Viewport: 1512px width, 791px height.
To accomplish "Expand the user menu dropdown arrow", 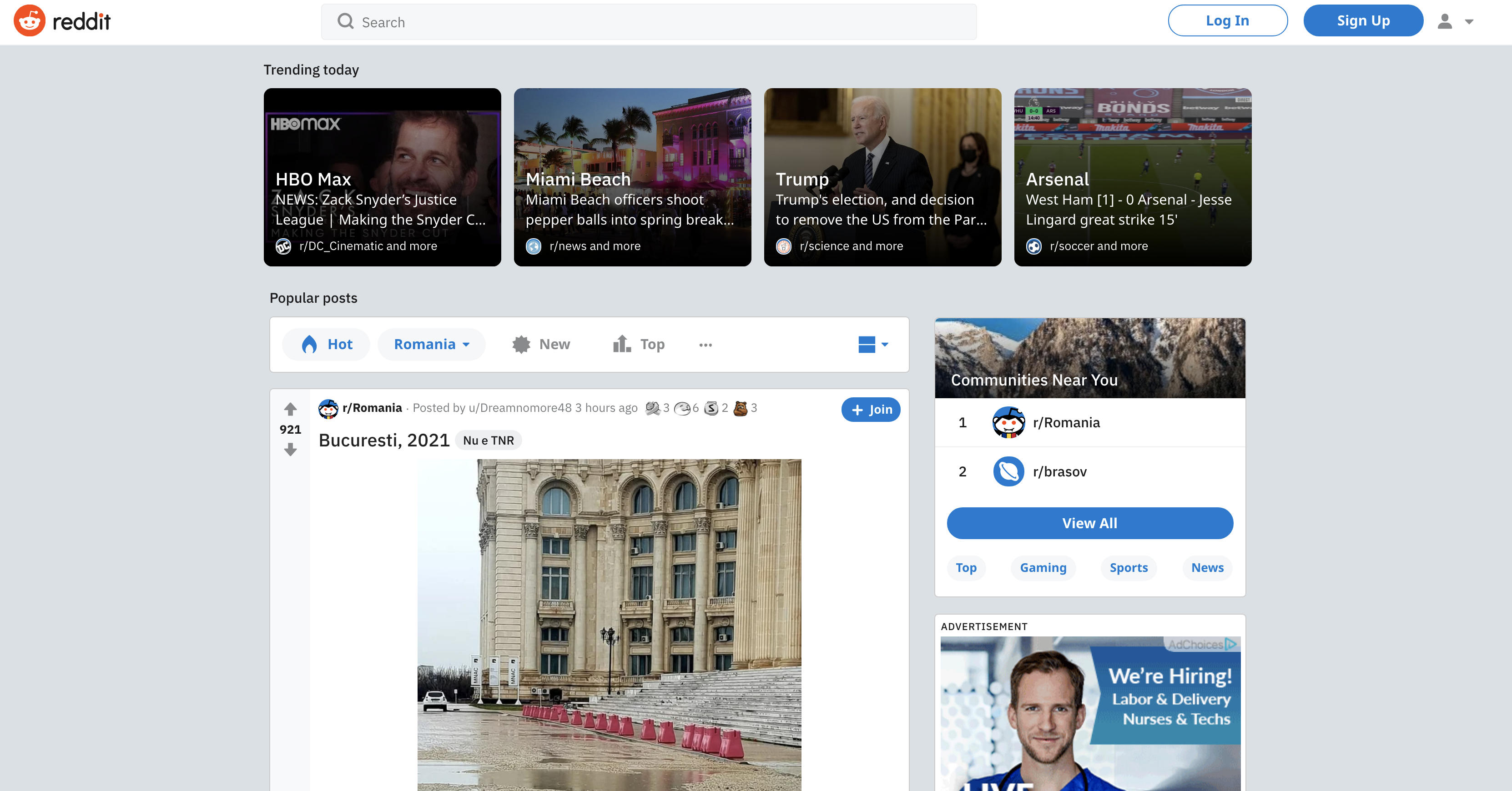I will pos(1469,22).
